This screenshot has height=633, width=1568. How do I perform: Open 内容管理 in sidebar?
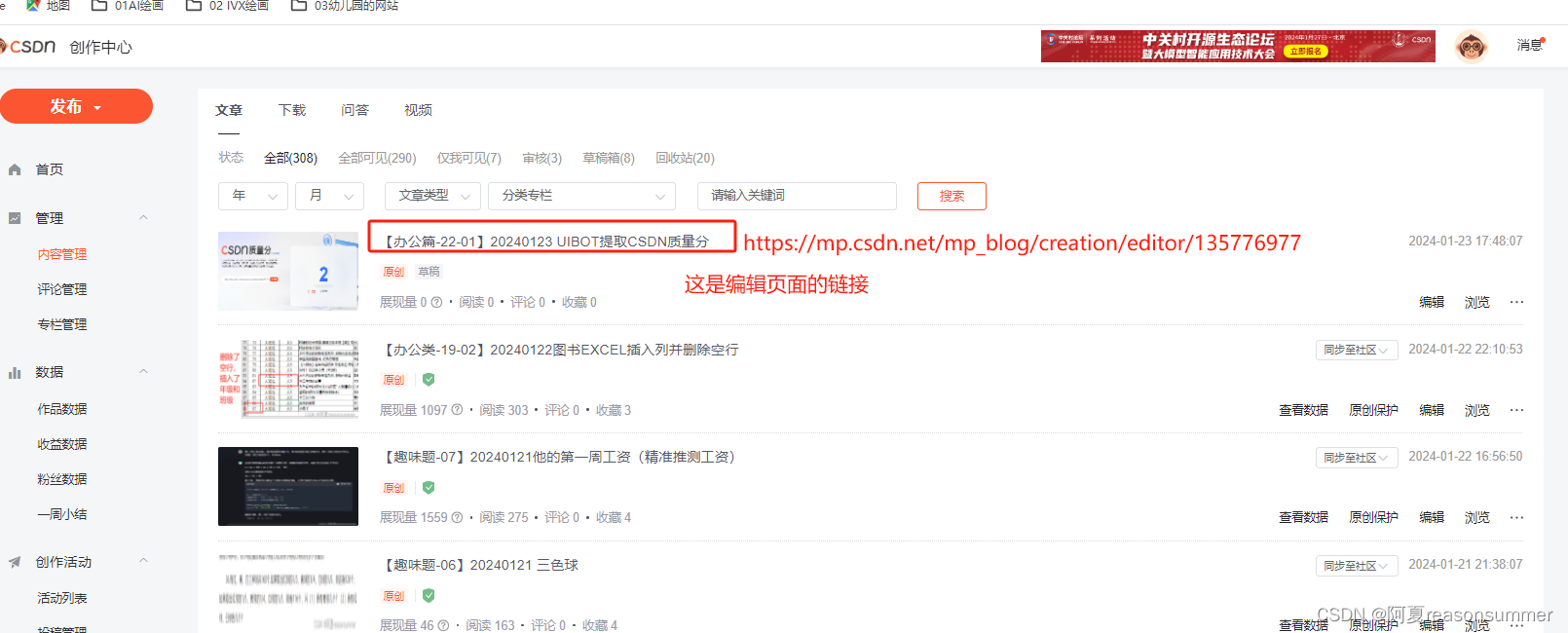[x=62, y=254]
